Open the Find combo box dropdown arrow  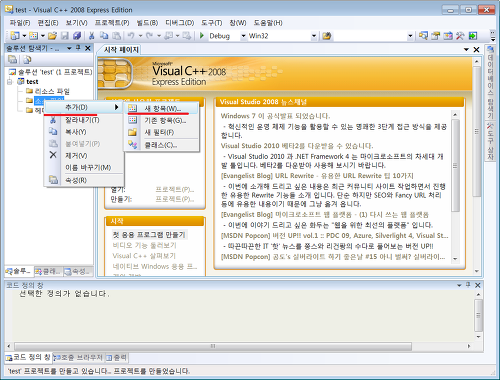(x=410, y=36)
